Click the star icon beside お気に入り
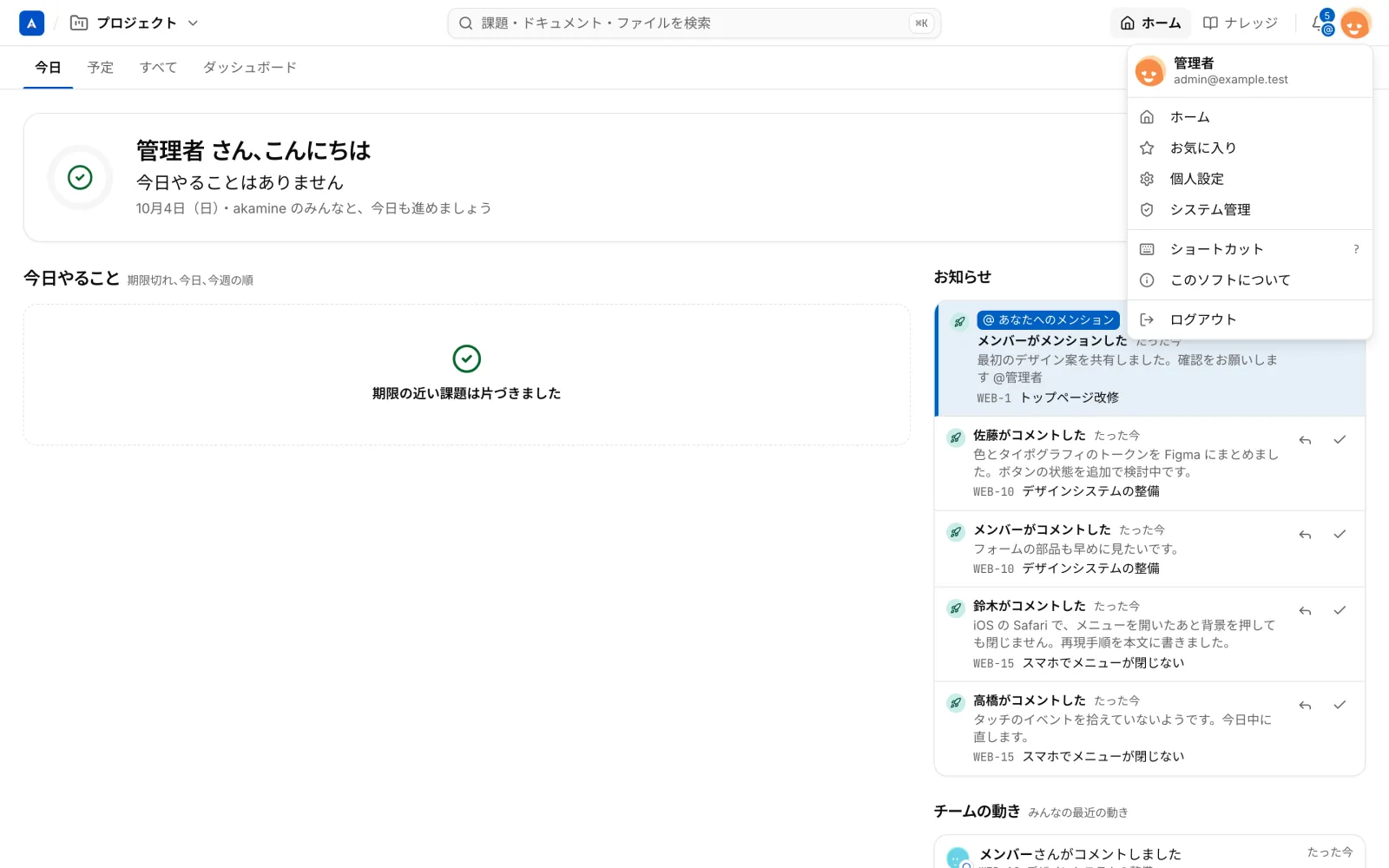 [1147, 148]
